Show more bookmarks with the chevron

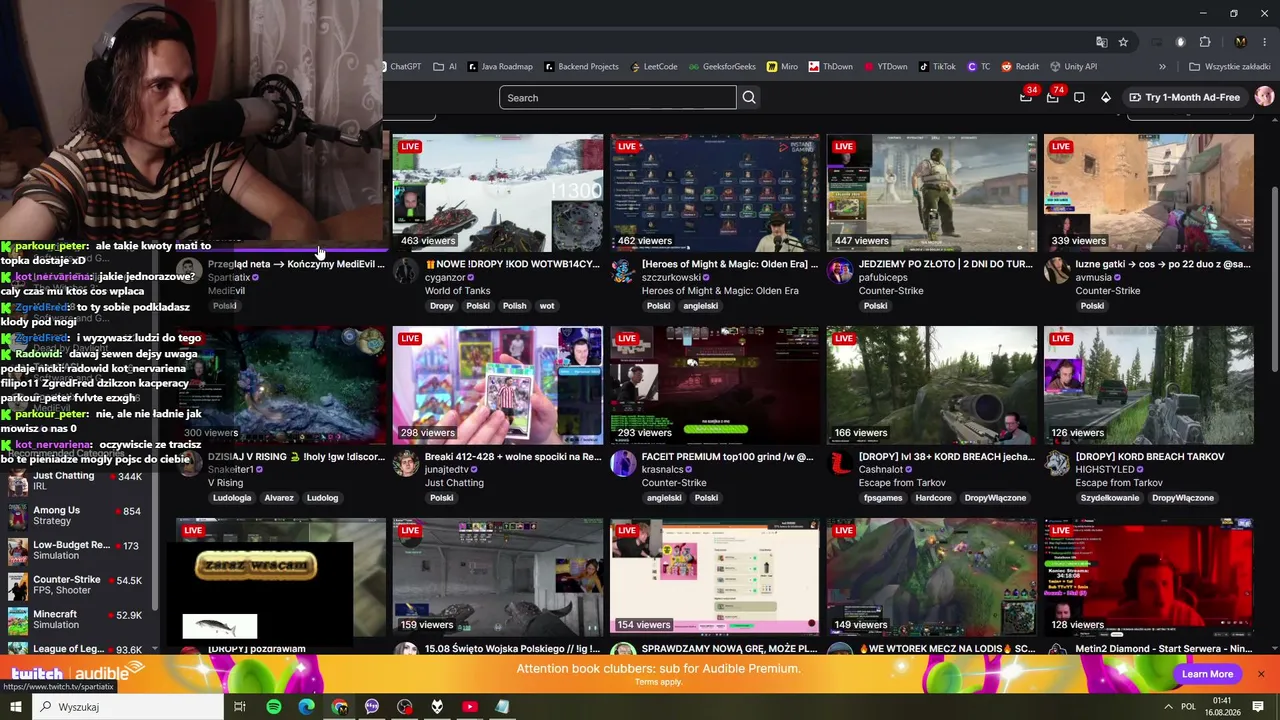tap(1162, 67)
